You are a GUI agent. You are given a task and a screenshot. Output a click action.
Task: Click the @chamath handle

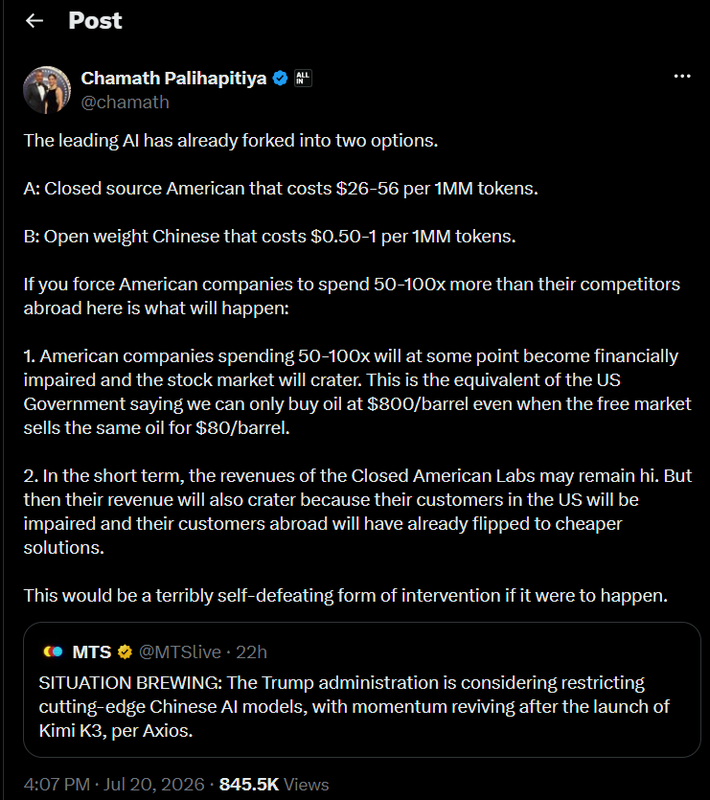[125, 102]
